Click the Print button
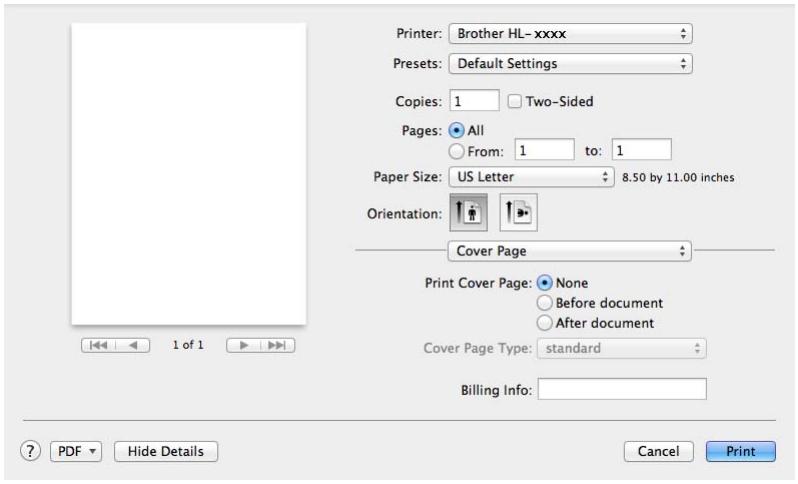The height and width of the screenshot is (484, 798). (x=741, y=451)
